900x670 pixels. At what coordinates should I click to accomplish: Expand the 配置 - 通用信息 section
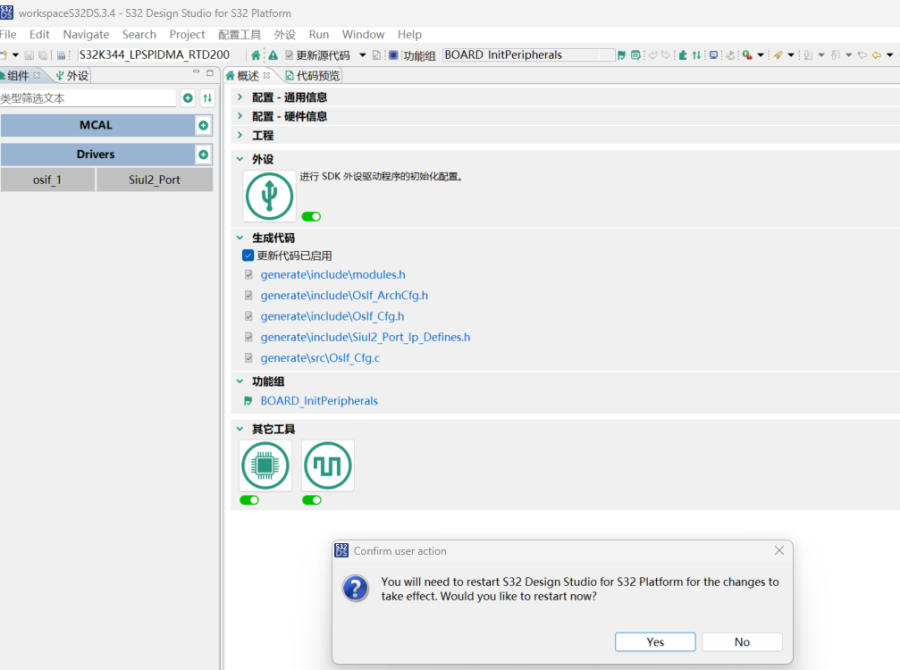point(240,97)
